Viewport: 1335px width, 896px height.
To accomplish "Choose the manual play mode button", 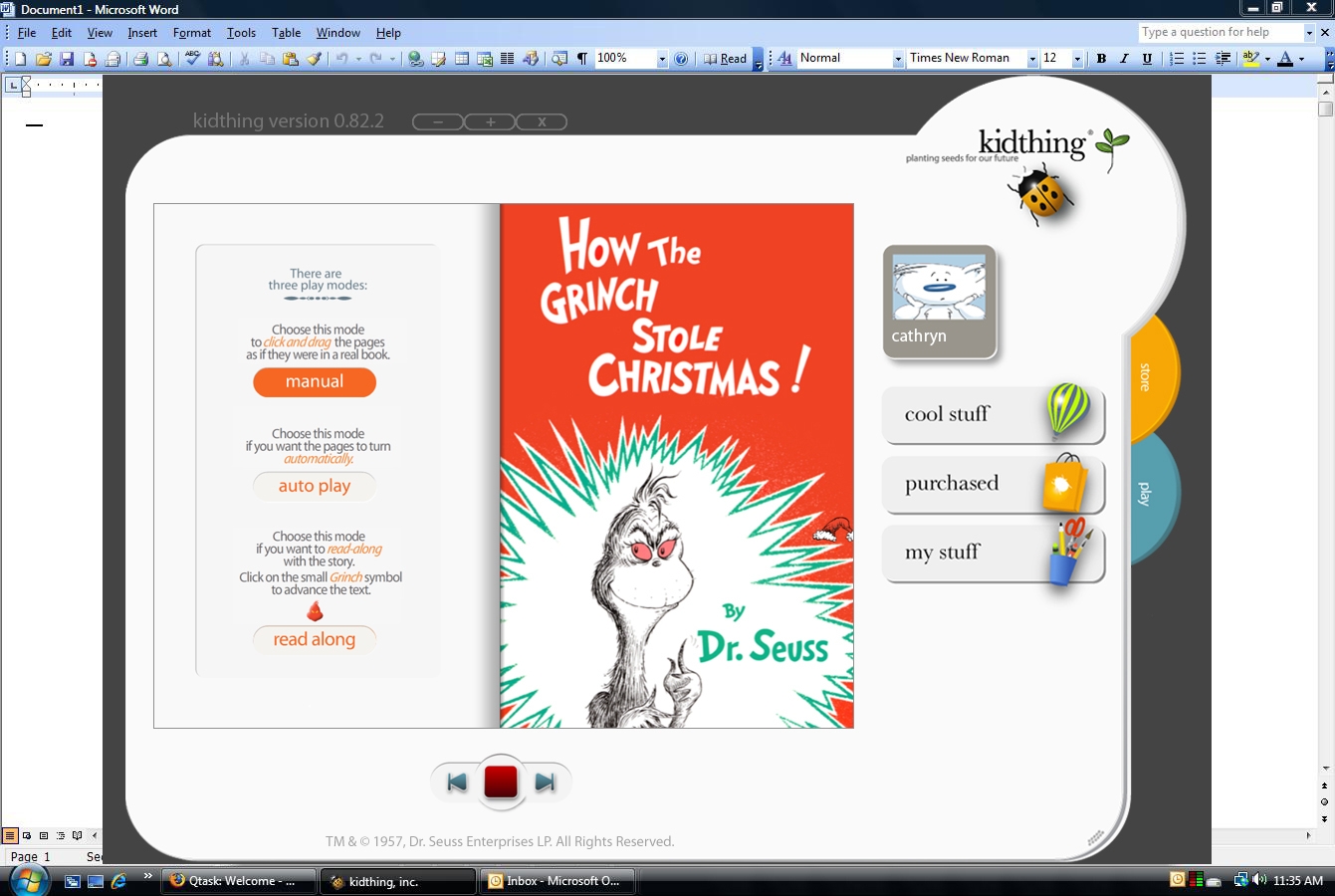I will [315, 382].
